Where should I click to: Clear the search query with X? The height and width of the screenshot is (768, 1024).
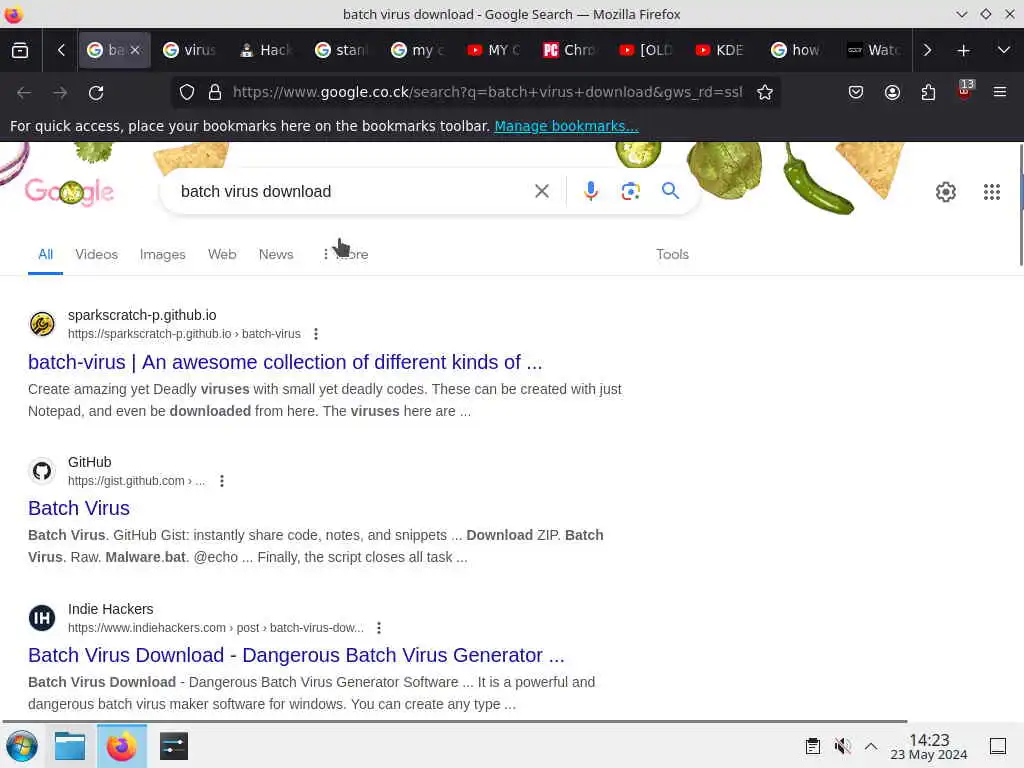coord(541,191)
